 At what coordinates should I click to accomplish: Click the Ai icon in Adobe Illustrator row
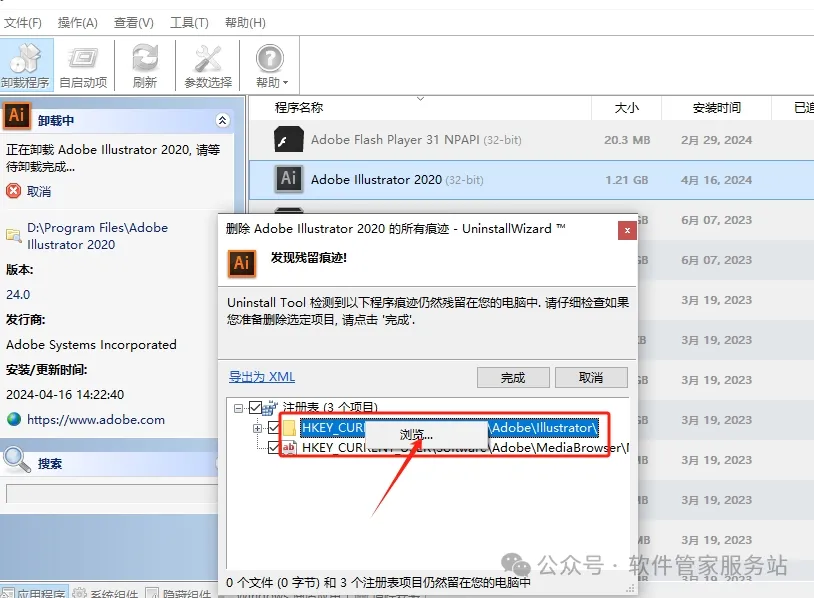[x=288, y=180]
